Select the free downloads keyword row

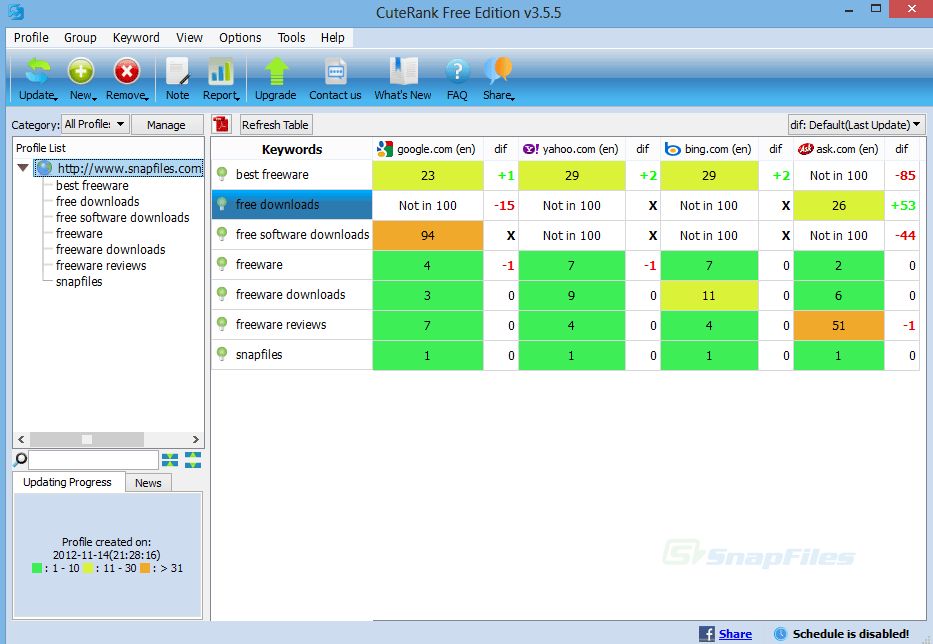coord(292,205)
